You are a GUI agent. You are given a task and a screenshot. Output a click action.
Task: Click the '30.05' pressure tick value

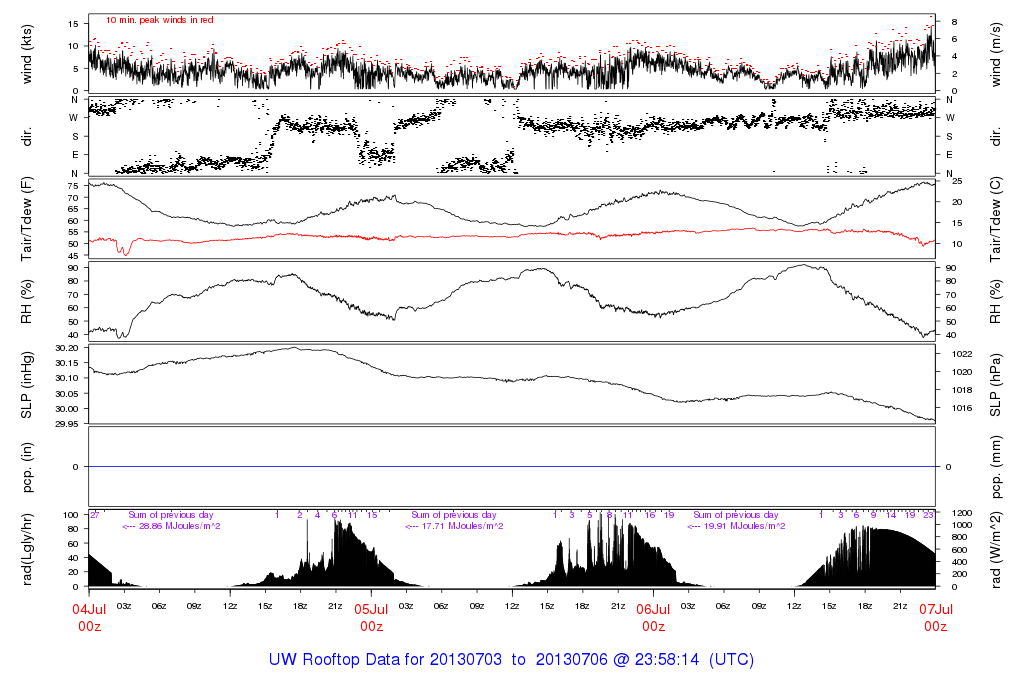(x=68, y=394)
